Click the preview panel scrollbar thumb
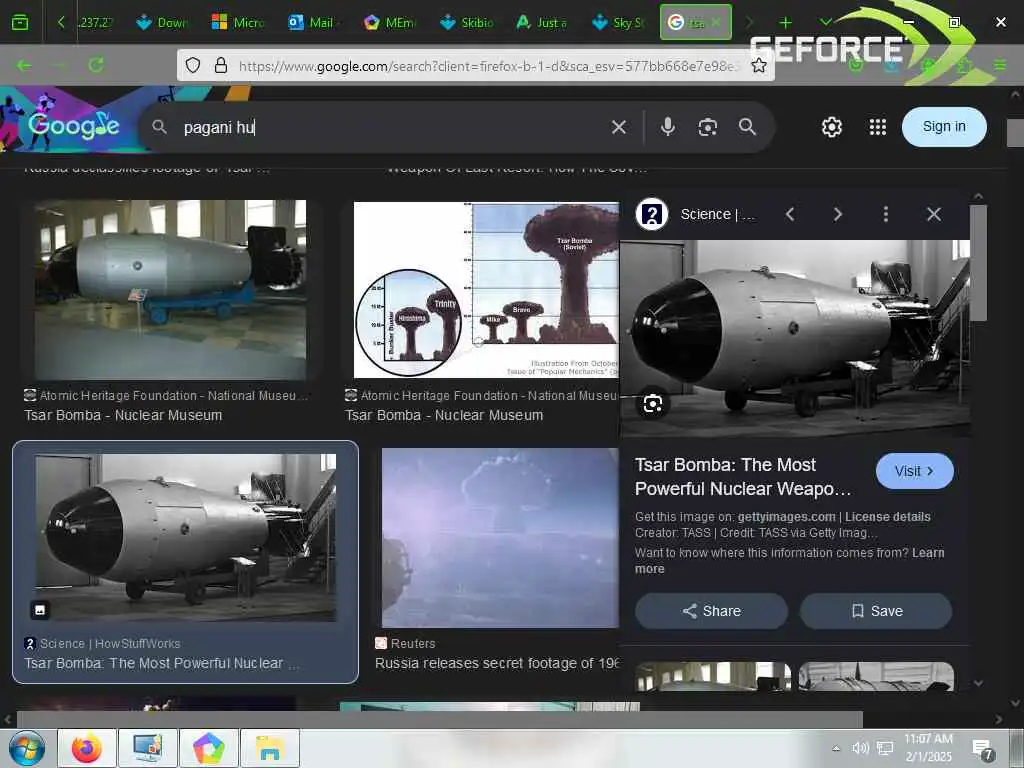 978,263
